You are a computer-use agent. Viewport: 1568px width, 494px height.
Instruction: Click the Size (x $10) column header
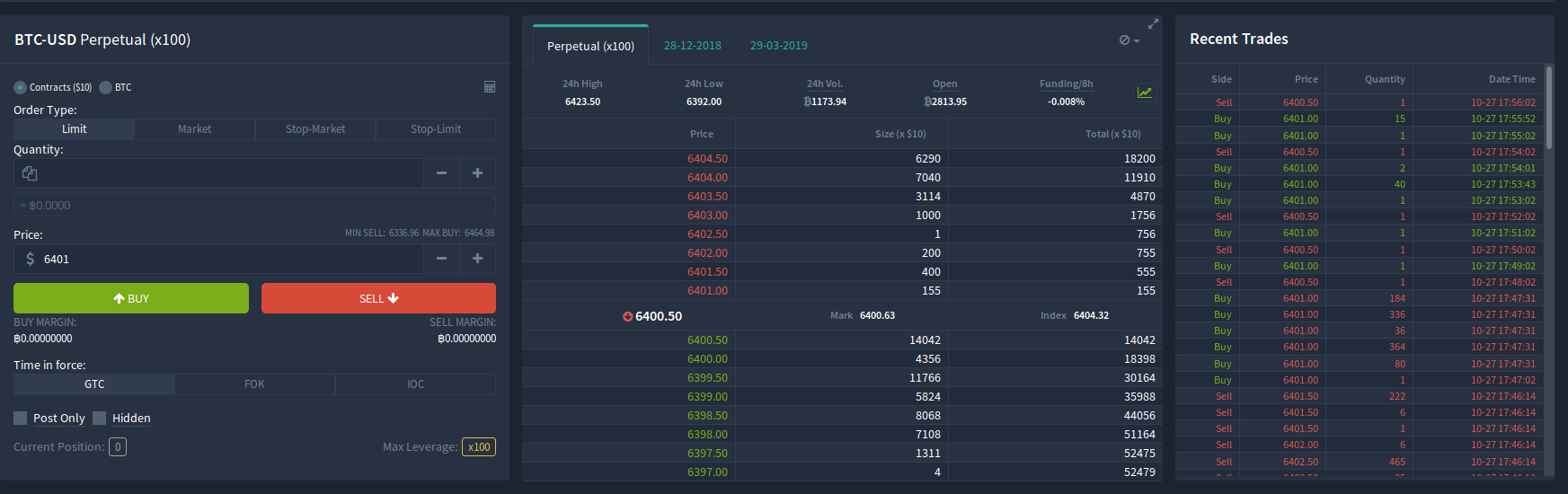900,134
